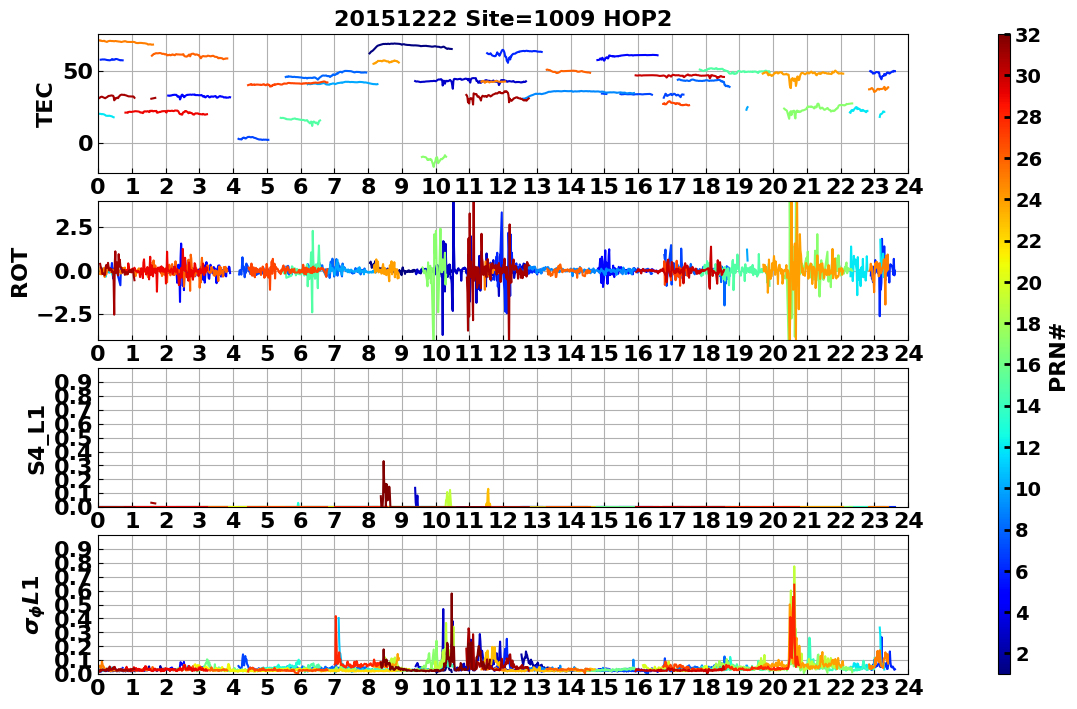Click the '12' tick on the colorbar
This screenshot has width=1077, height=709.
pos(1029,447)
